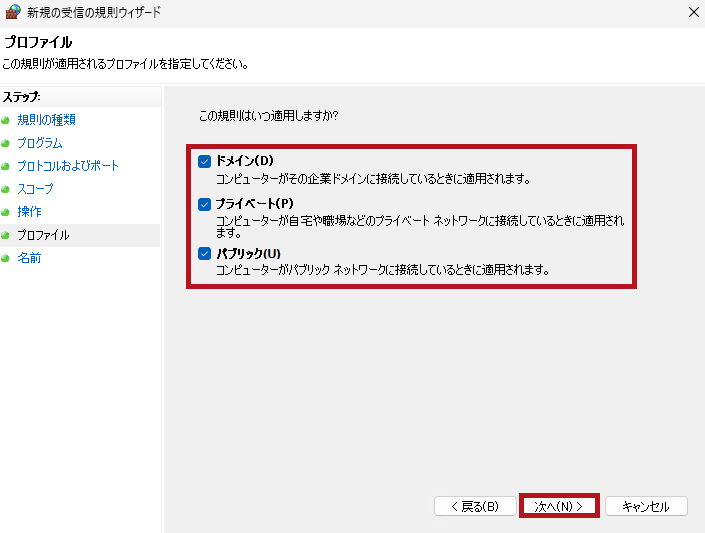
Task: Click the firewall wizard title bar icon
Action: pos(13,12)
